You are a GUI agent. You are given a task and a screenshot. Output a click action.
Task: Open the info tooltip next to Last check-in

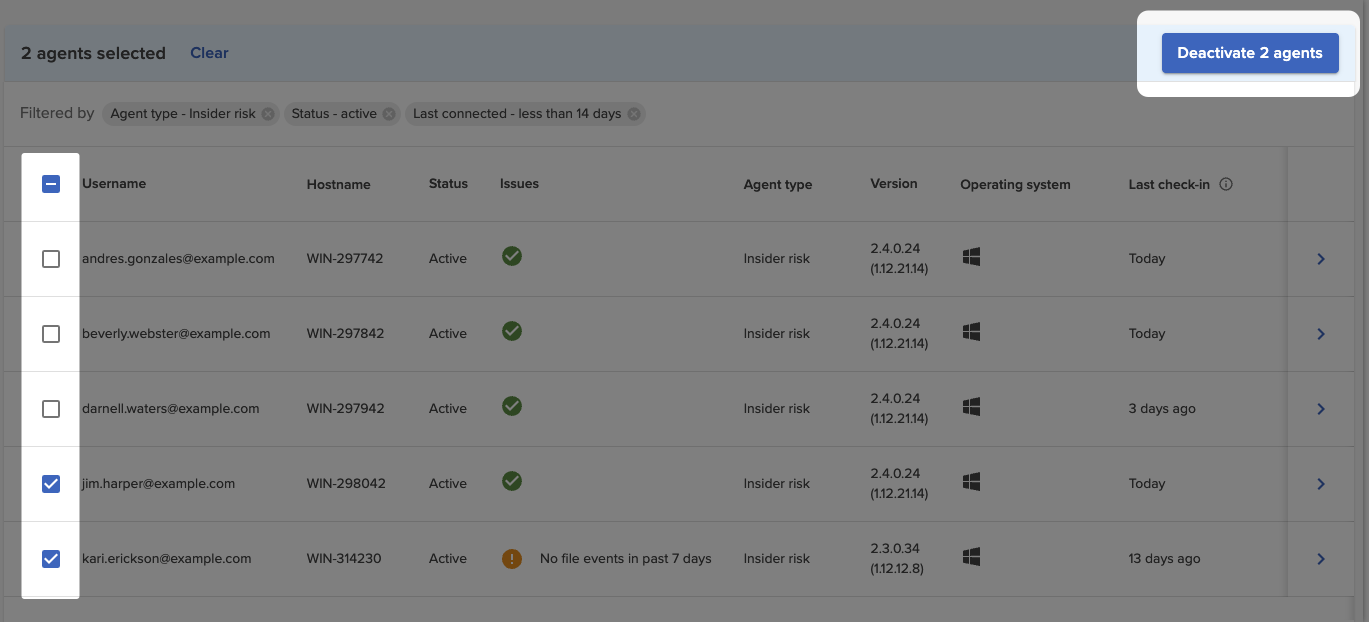(x=1227, y=184)
